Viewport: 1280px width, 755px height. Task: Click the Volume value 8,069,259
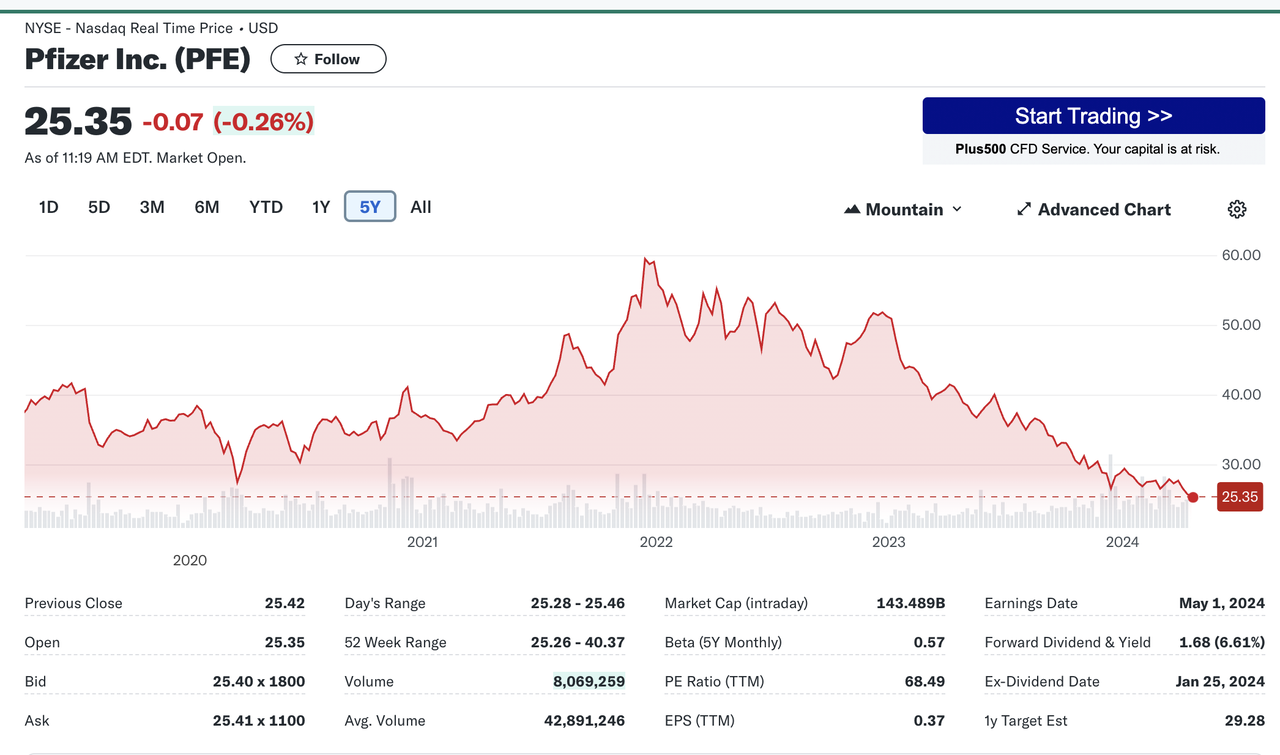[589, 681]
